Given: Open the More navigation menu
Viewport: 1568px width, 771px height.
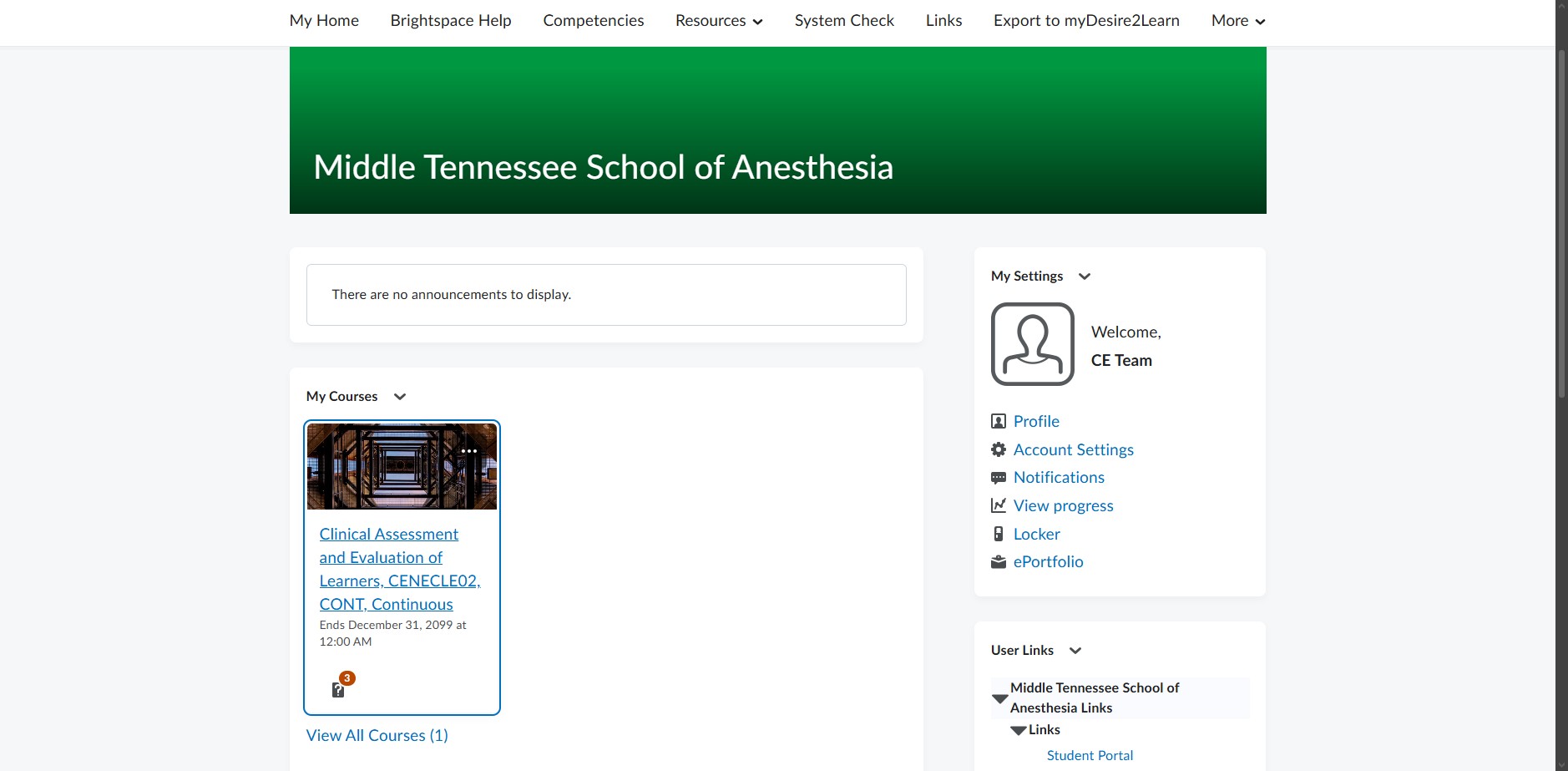Looking at the screenshot, I should [1238, 21].
